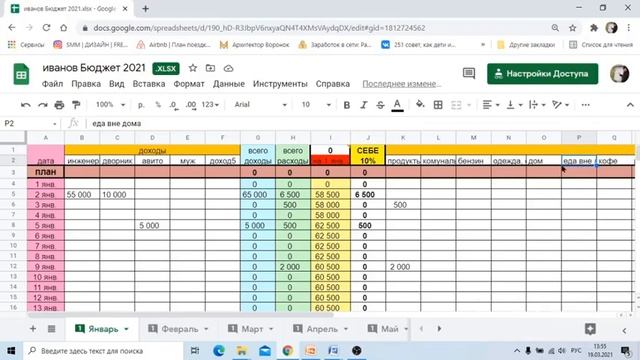640x360 pixels.
Task: Open the zoom 100% dropdown
Action: tap(110, 105)
